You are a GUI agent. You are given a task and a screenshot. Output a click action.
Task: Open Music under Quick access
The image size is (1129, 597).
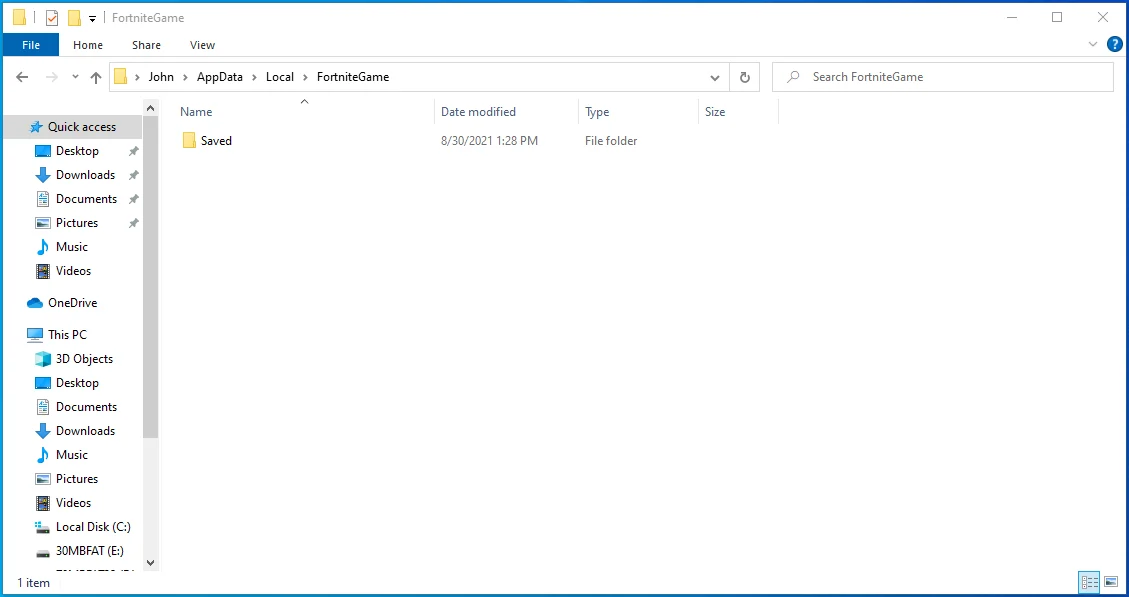pyautogui.click(x=71, y=247)
